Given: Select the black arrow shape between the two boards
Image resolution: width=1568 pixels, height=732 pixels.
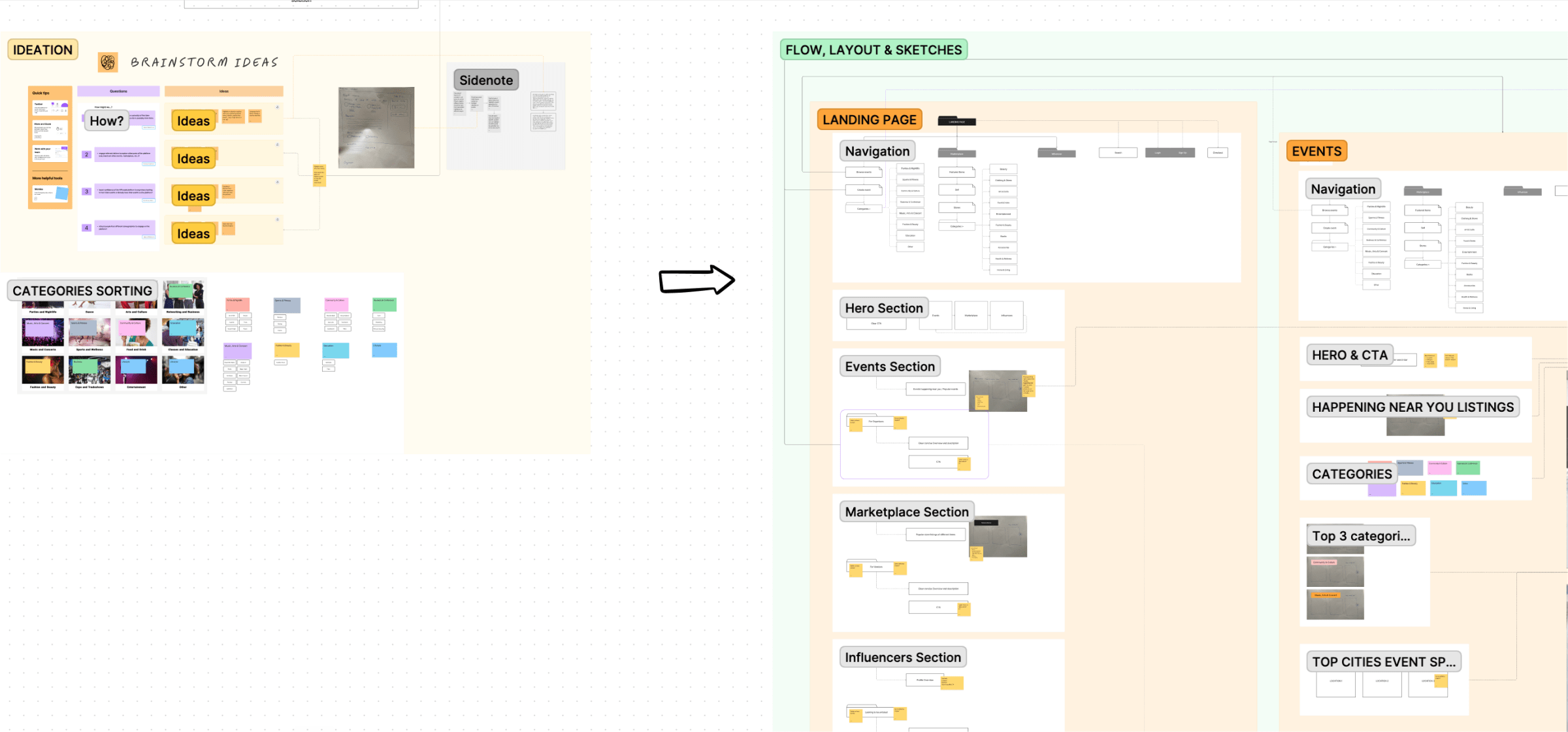Looking at the screenshot, I should (x=696, y=281).
